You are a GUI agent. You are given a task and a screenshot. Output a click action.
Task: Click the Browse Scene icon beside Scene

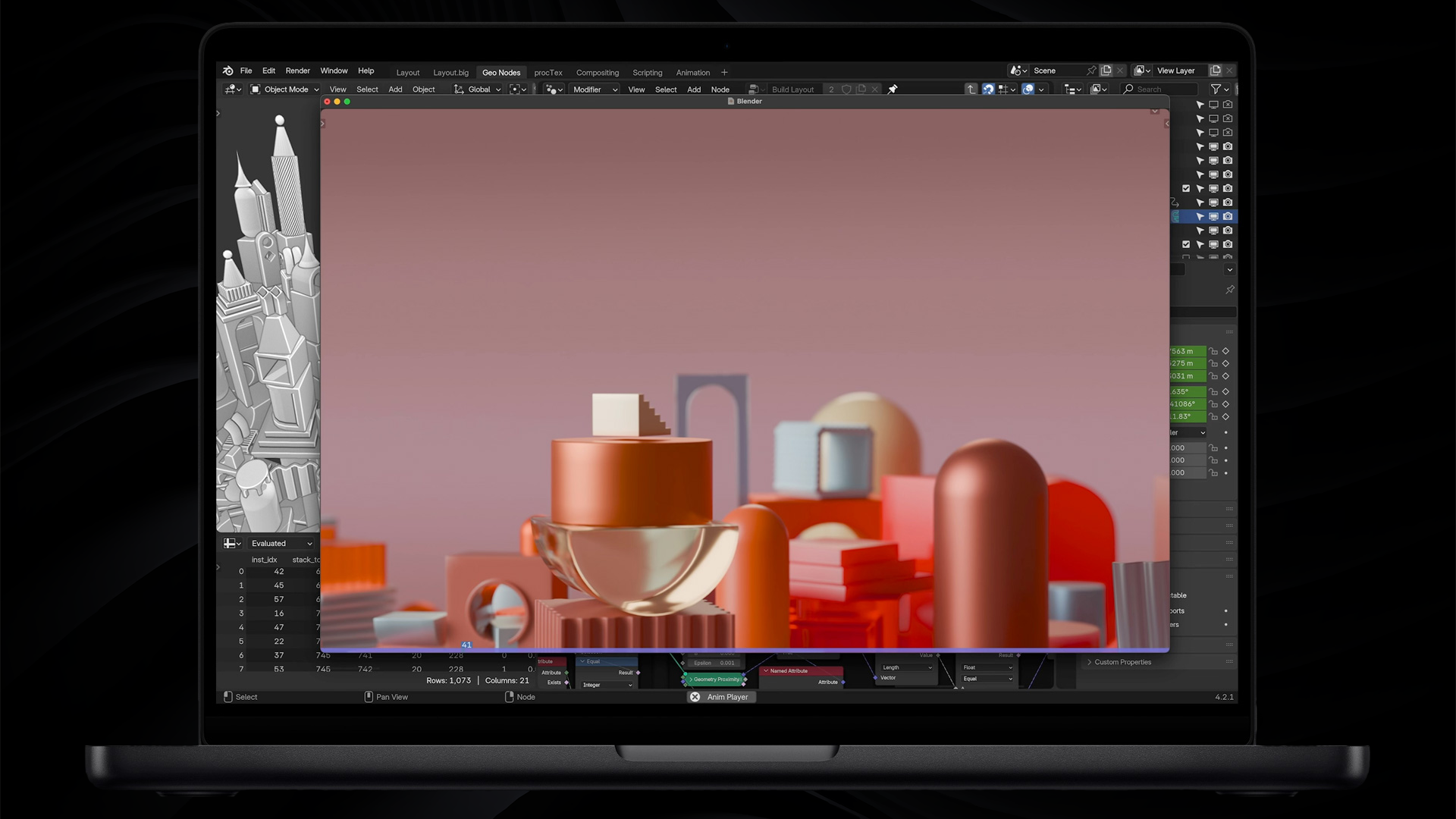pos(1018,71)
